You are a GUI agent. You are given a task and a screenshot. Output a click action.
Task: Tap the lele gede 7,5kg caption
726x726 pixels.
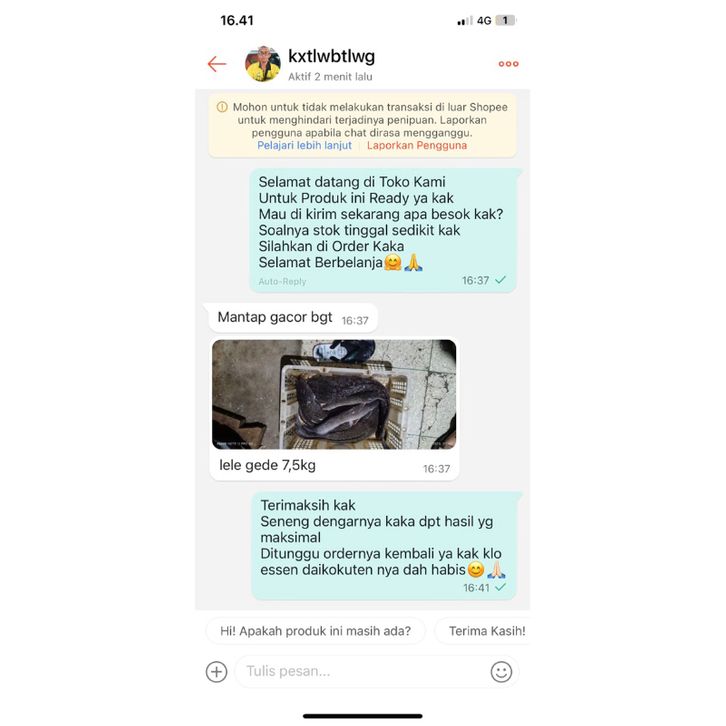tap(267, 465)
